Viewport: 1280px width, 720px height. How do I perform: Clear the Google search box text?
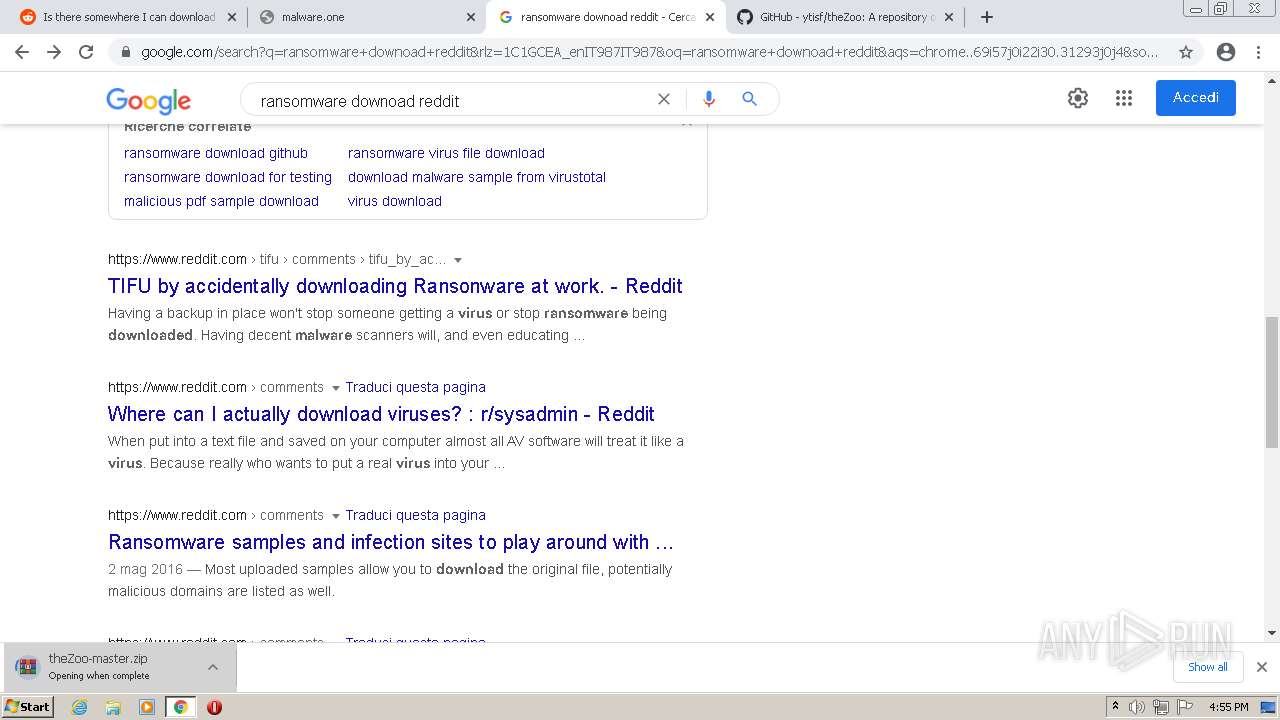(663, 99)
